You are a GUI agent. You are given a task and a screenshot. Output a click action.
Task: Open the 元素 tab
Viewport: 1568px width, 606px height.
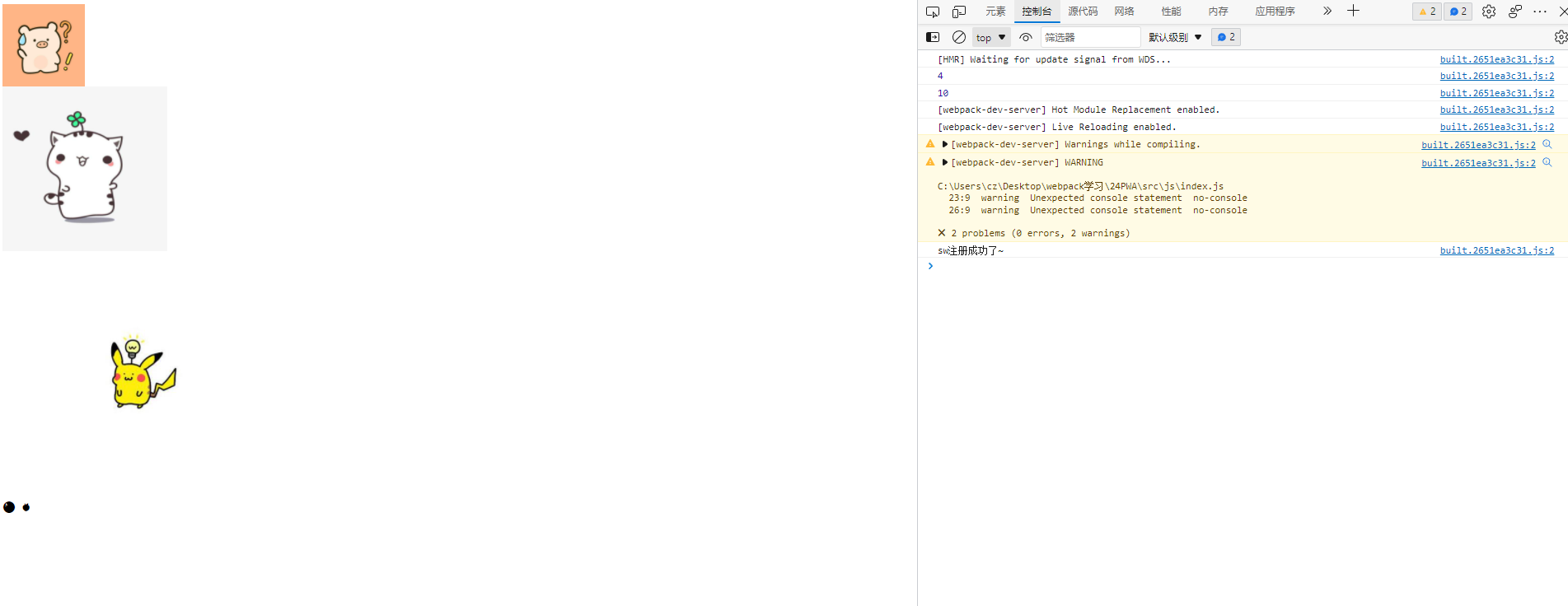995,12
